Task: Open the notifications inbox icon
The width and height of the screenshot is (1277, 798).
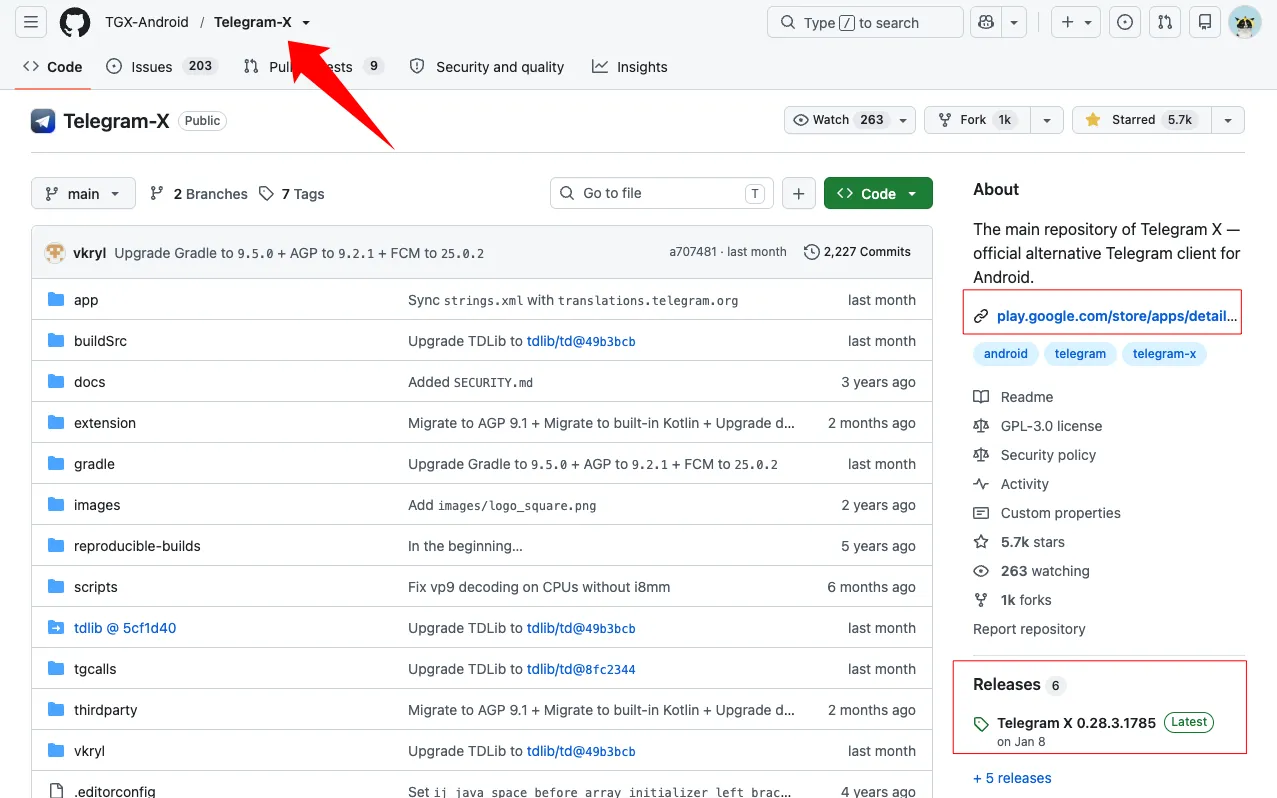Action: (1205, 22)
